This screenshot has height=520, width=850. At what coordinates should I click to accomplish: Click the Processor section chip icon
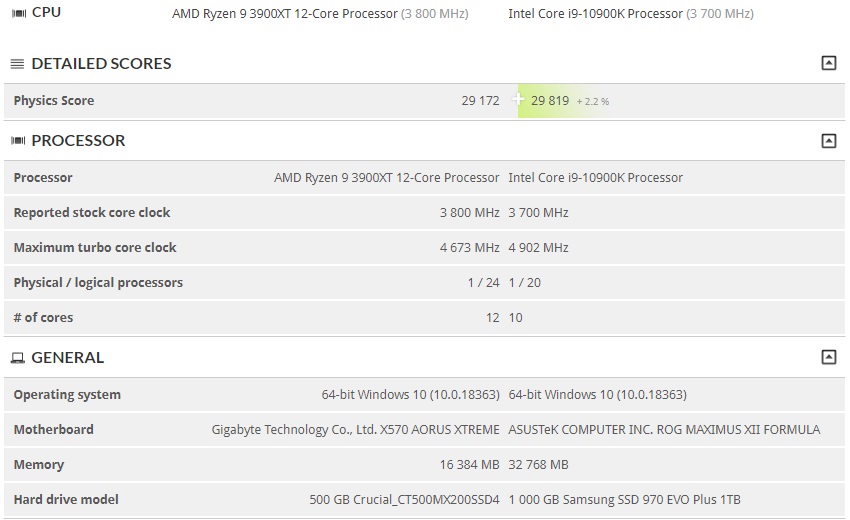point(18,141)
